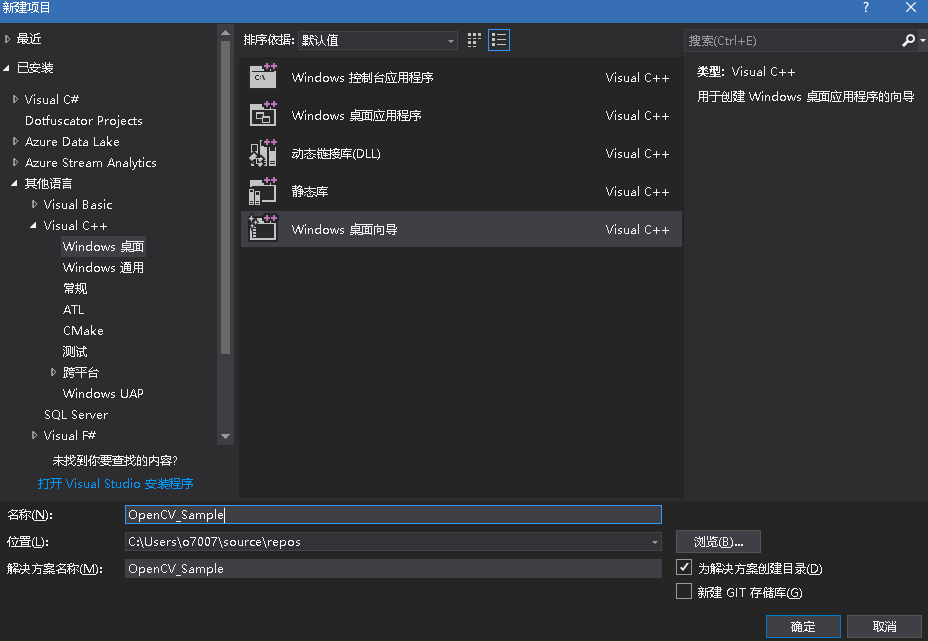Click the Windows 桌面向导 template icon
Screen dimensions: 928x641
pos(263,229)
